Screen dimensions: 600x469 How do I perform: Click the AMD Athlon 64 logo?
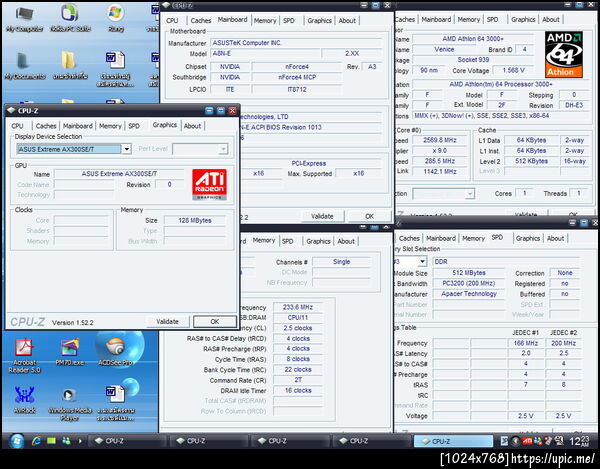(x=564, y=55)
